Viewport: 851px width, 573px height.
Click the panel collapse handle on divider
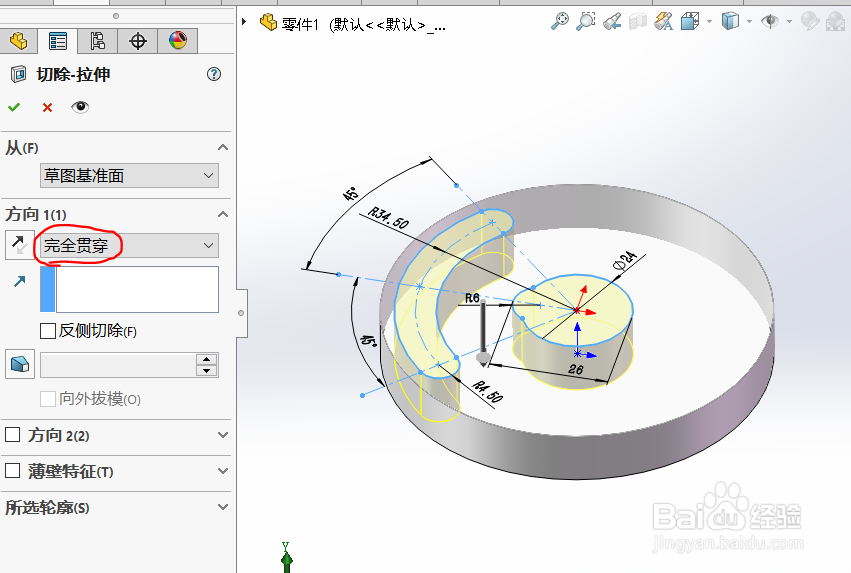(x=242, y=313)
